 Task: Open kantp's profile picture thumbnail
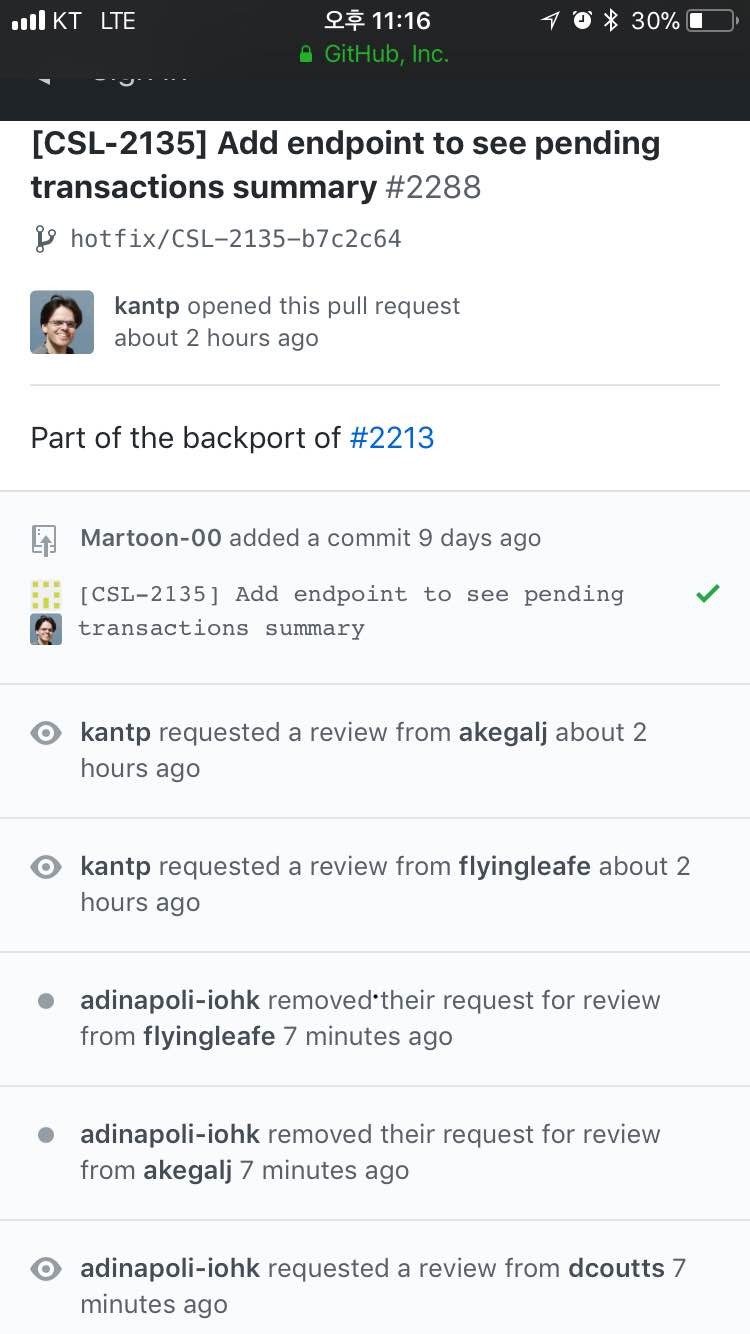pos(62,322)
